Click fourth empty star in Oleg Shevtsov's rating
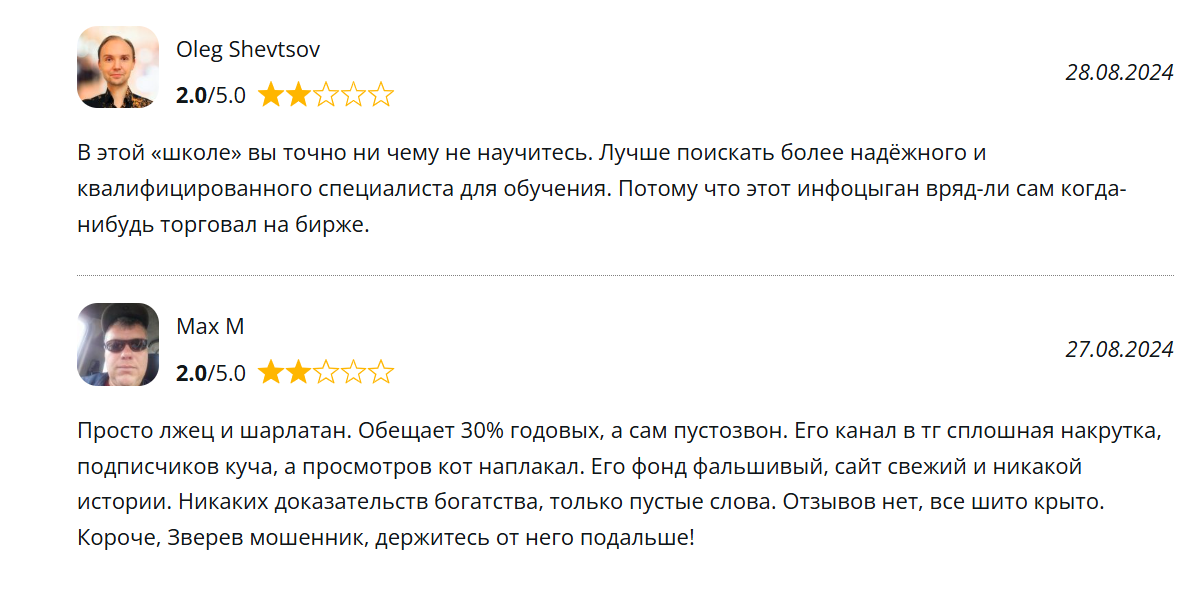This screenshot has height=610, width=1196. point(353,96)
